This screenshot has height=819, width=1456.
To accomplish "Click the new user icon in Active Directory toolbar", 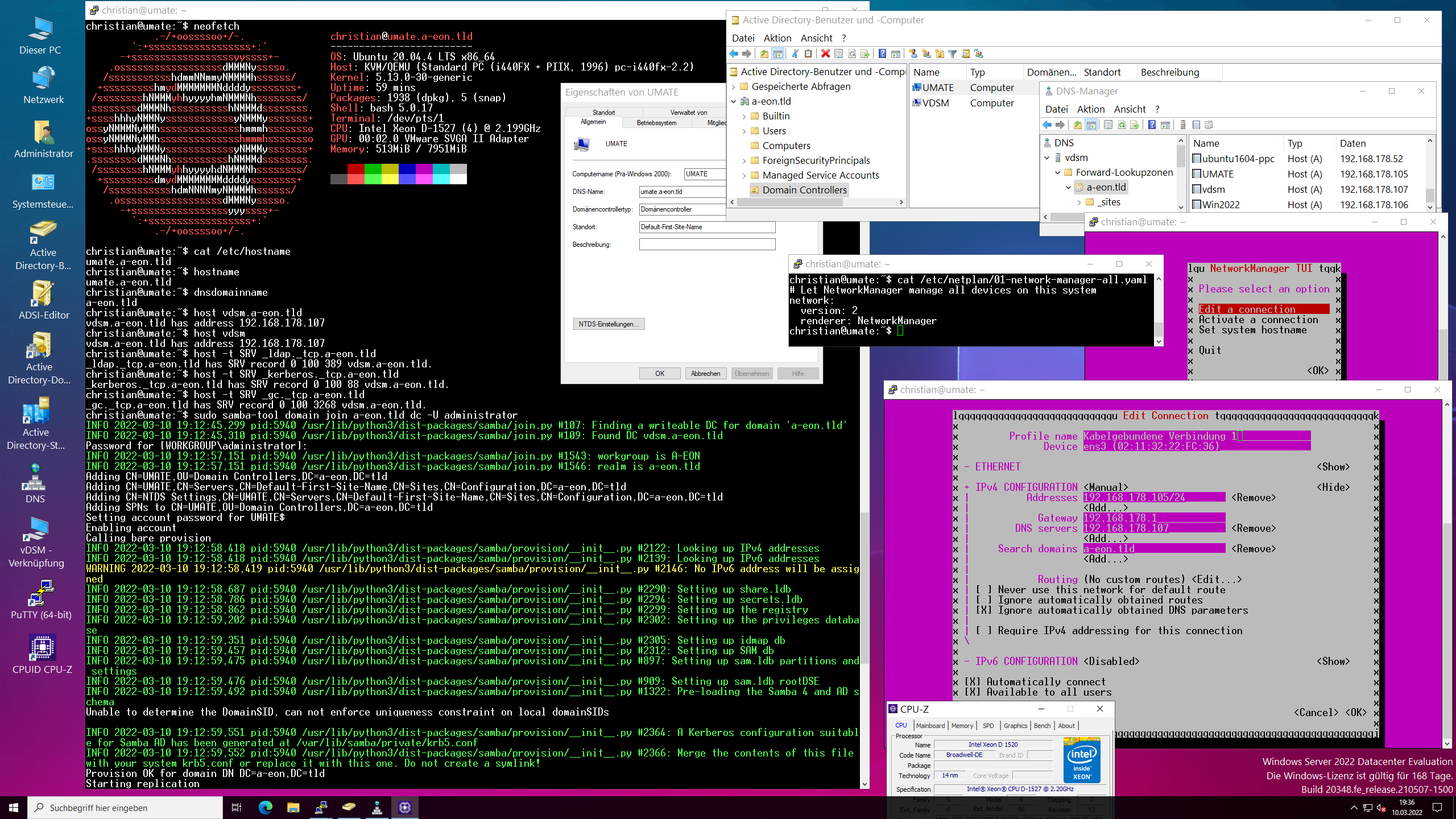I will pos(913,53).
